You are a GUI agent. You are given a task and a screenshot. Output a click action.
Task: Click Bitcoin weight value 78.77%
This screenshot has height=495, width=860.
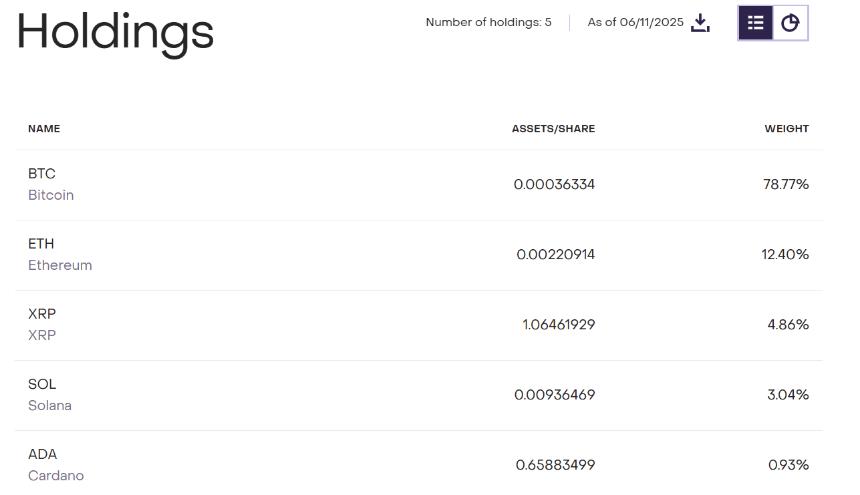[x=785, y=185]
